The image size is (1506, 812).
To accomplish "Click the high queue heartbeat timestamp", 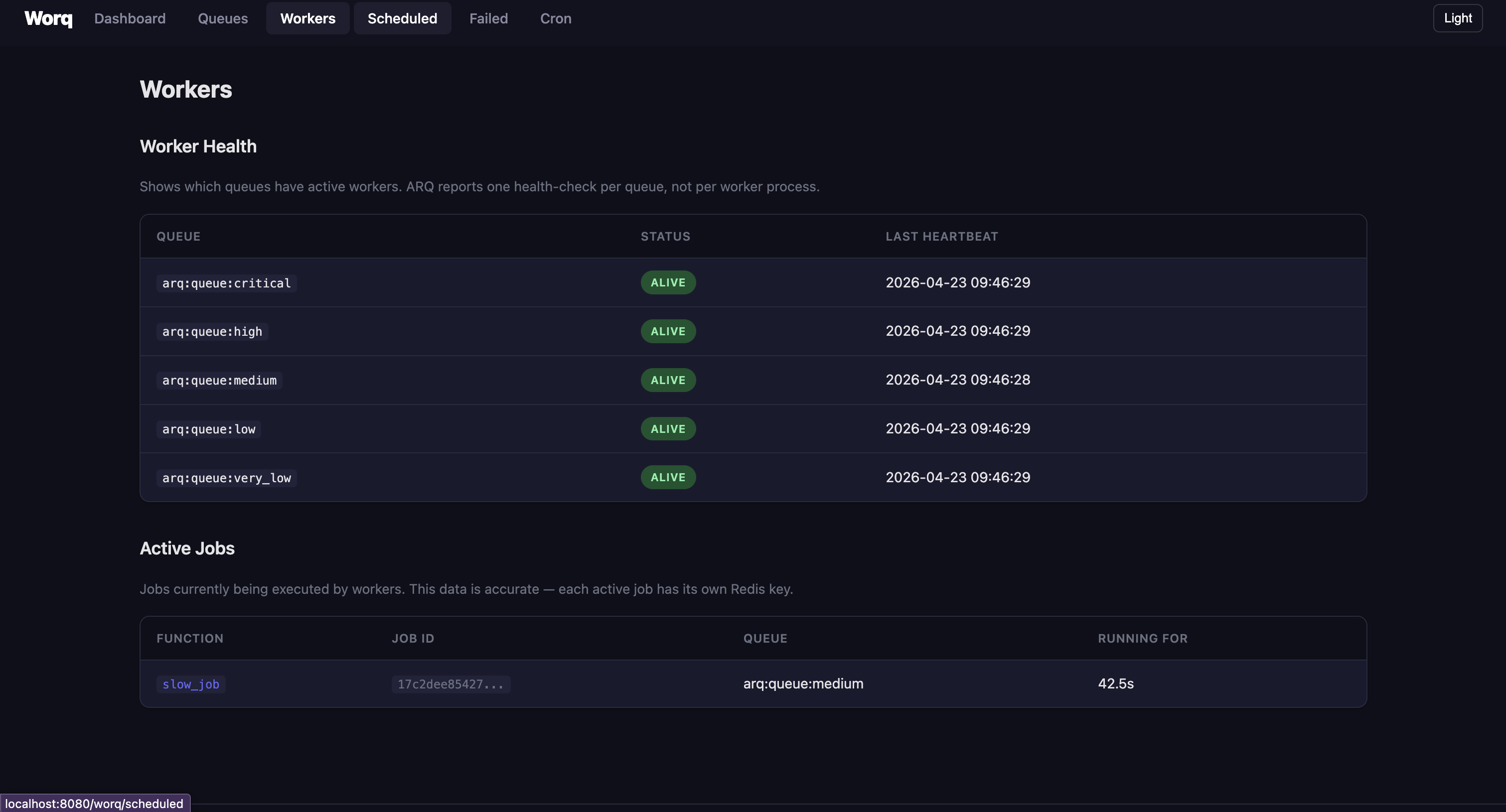I will point(958,331).
